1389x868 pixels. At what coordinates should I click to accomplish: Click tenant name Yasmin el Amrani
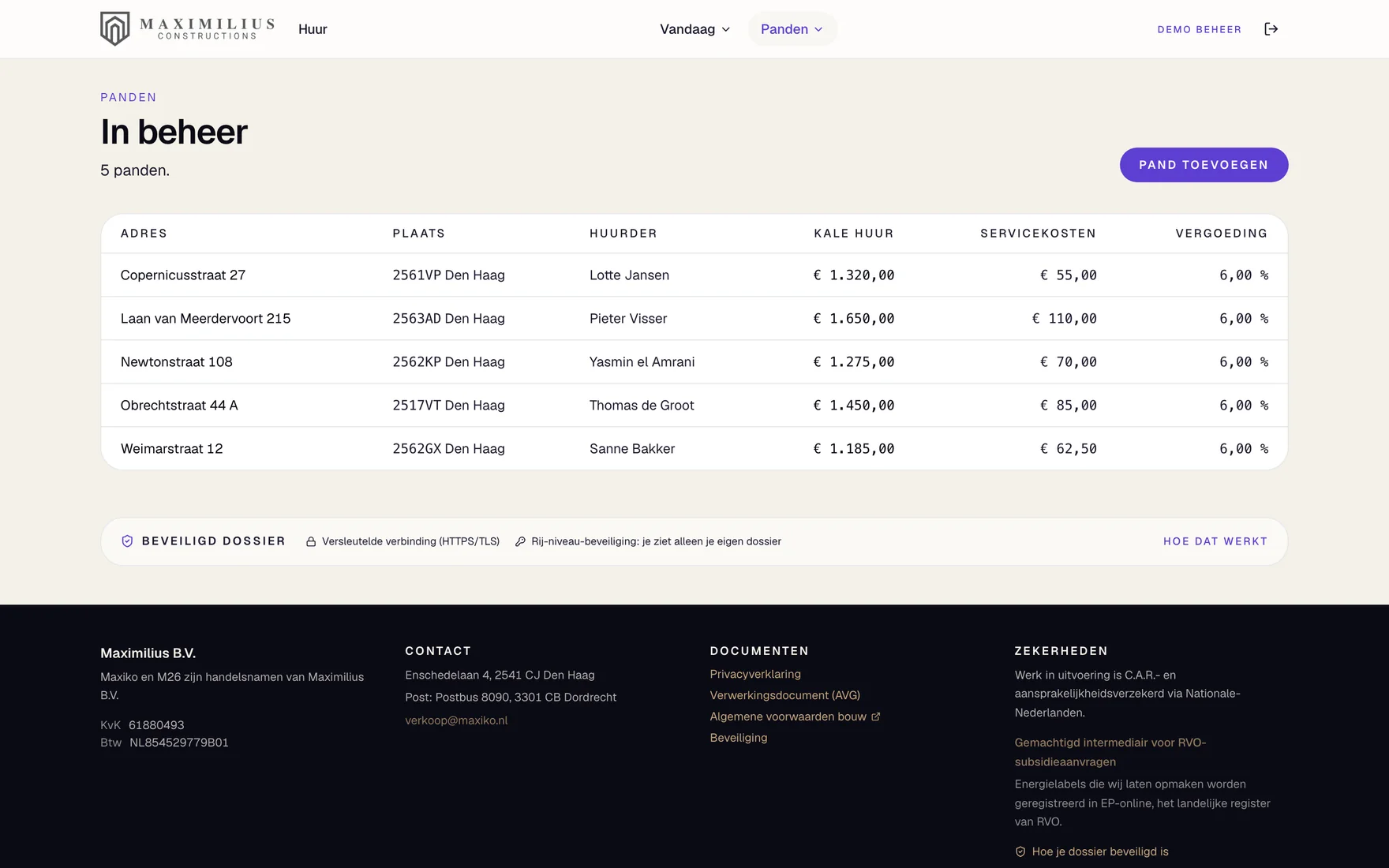click(642, 362)
